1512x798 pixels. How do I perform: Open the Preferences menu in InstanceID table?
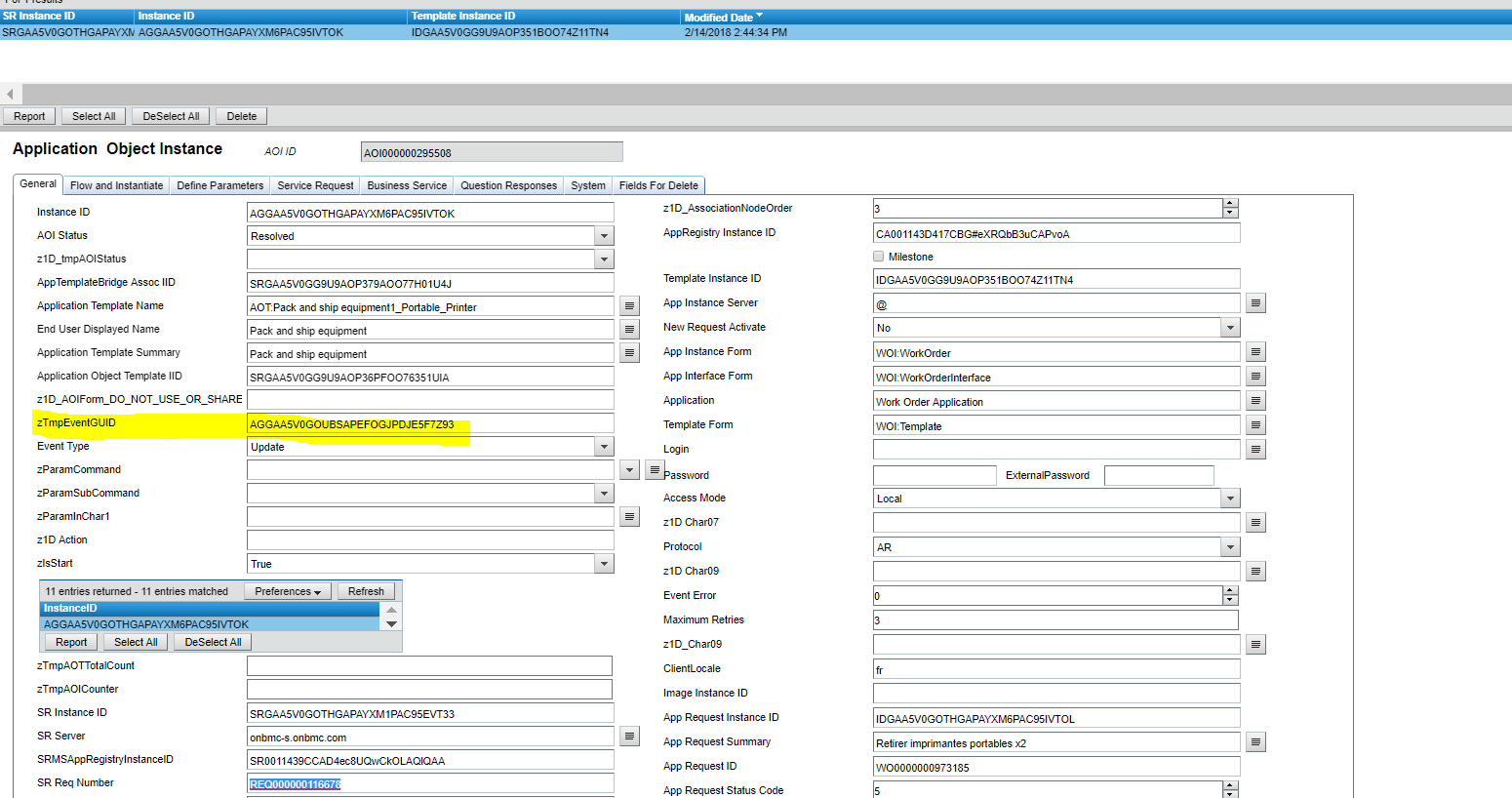click(x=288, y=591)
